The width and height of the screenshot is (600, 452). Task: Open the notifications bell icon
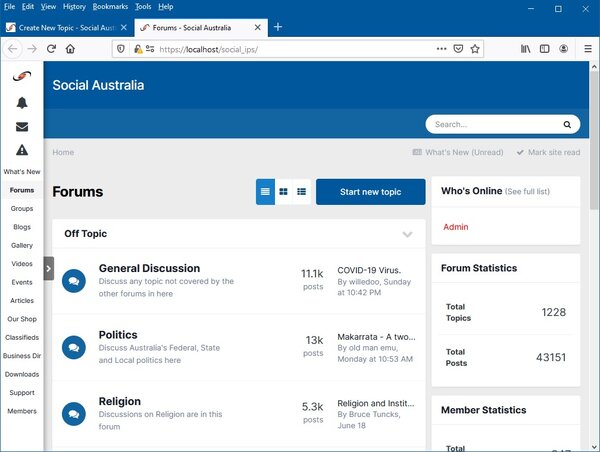(x=21, y=102)
